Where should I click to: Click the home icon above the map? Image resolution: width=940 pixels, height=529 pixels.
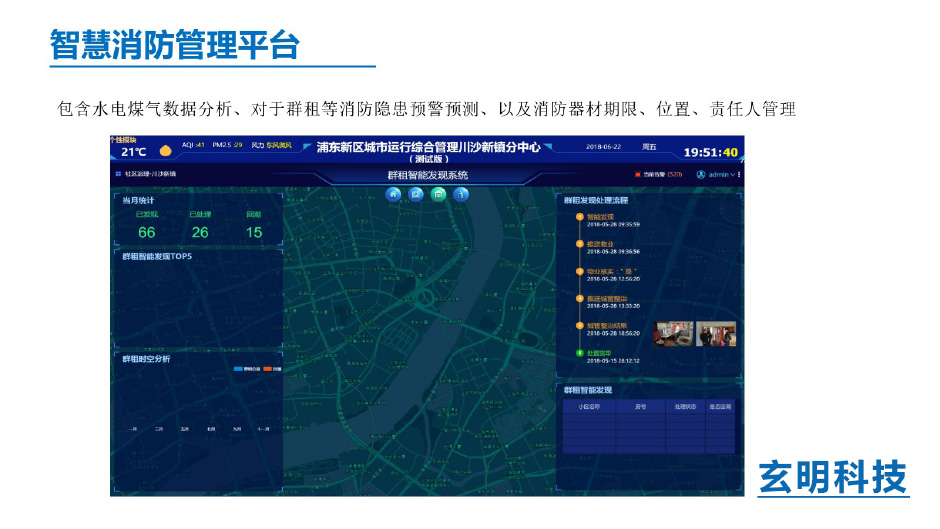click(x=393, y=194)
